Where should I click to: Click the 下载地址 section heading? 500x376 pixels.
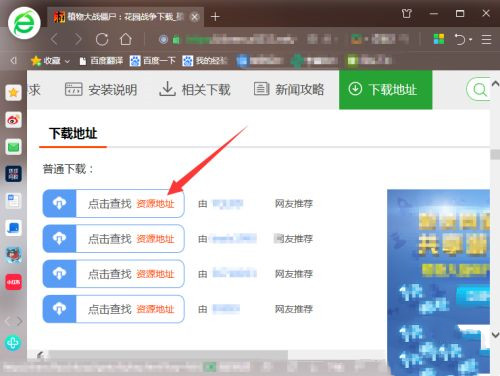click(x=73, y=133)
